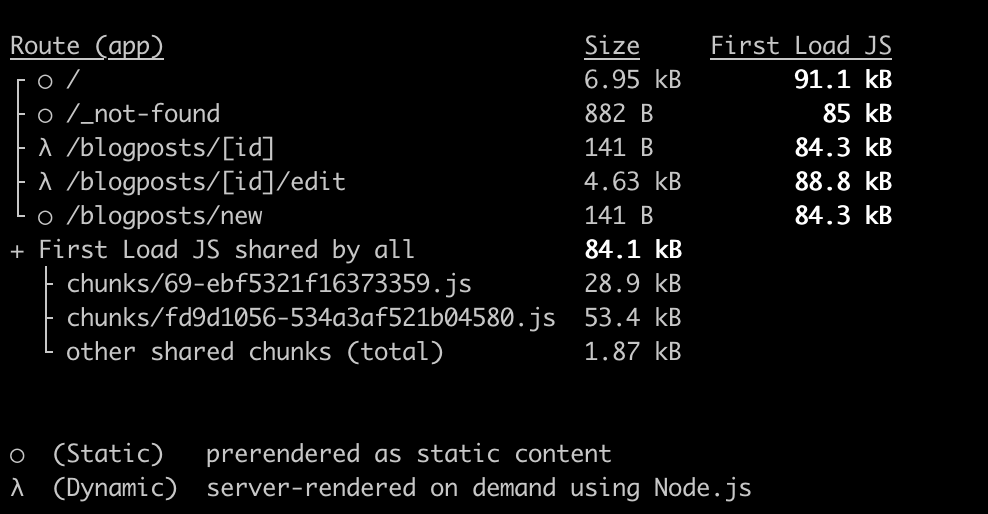Click the Route (app) column header
Viewport: 988px width, 514px height.
click(x=87, y=47)
